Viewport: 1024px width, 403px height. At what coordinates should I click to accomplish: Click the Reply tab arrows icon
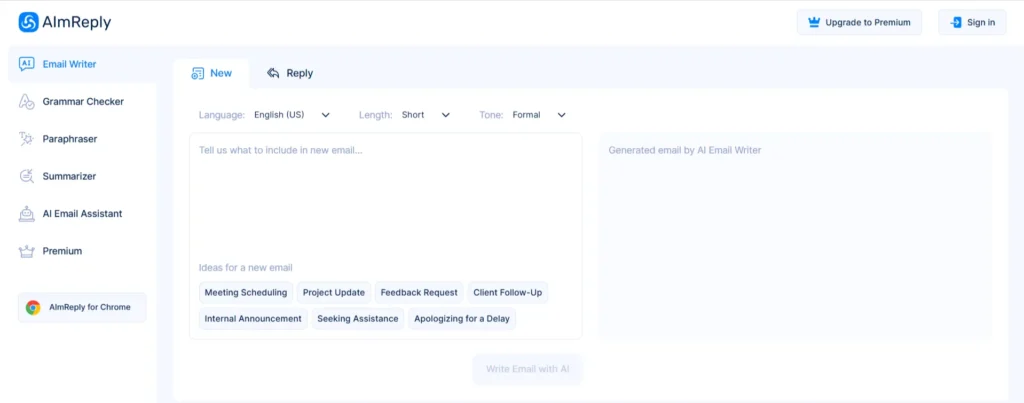click(x=273, y=73)
